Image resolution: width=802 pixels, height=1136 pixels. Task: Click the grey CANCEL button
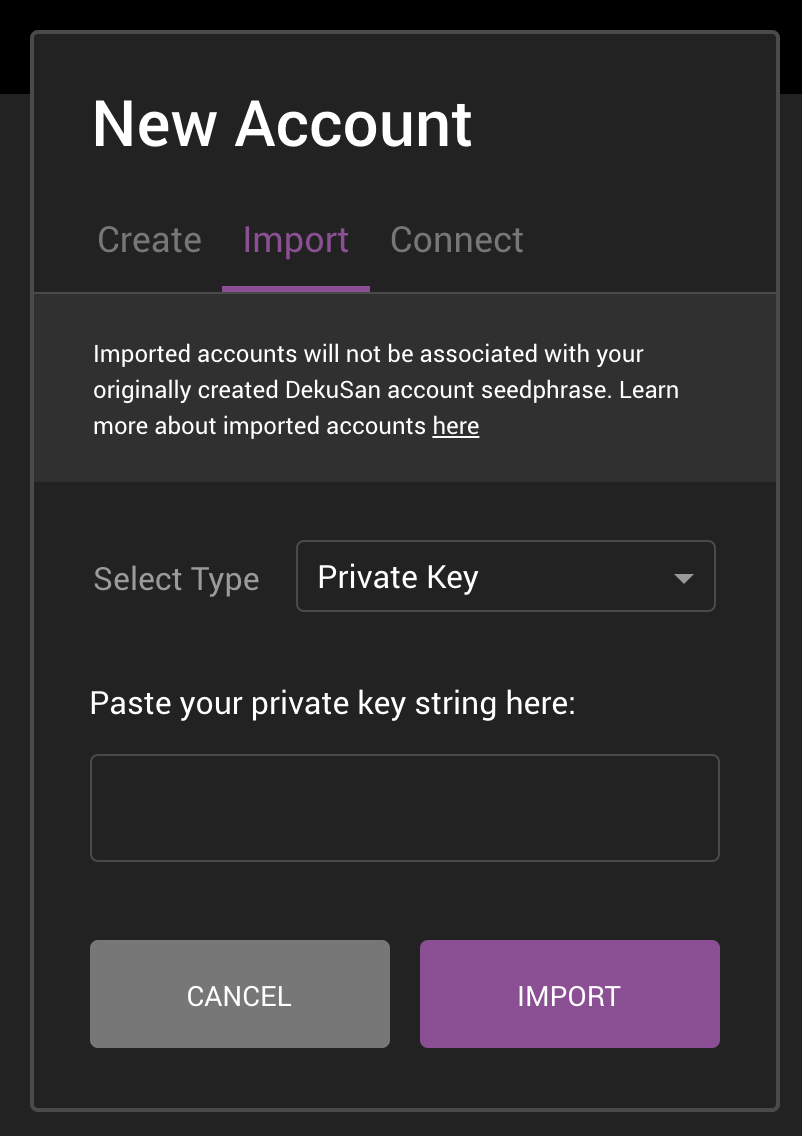[x=240, y=994]
